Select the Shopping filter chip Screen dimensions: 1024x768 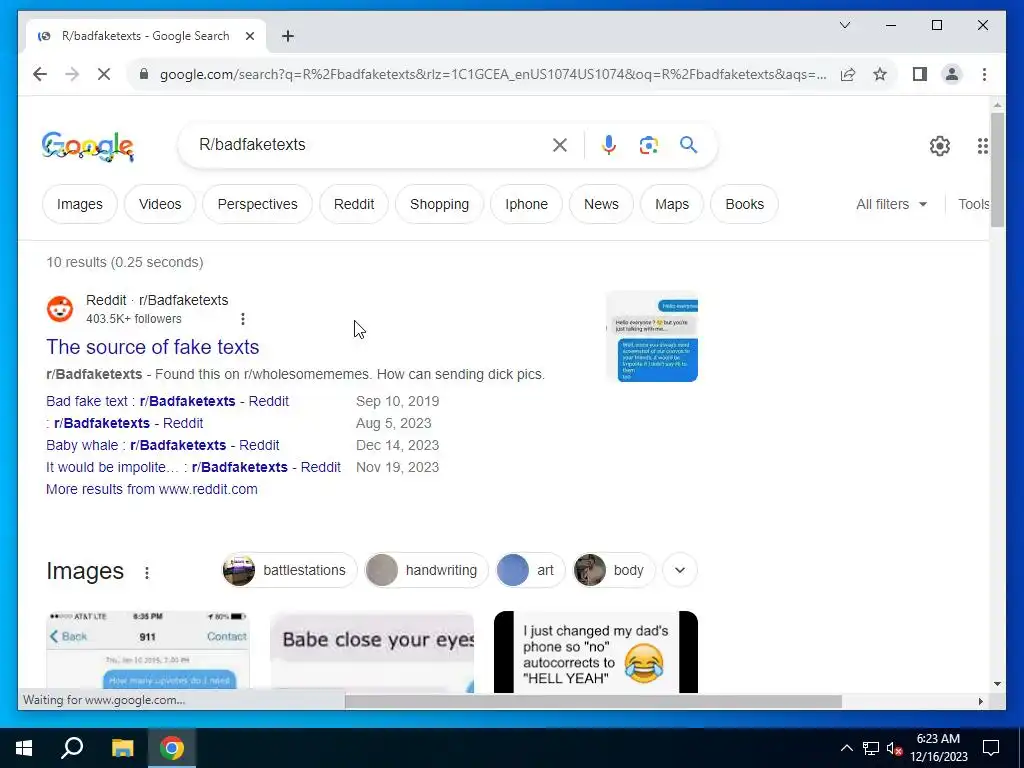tap(440, 204)
